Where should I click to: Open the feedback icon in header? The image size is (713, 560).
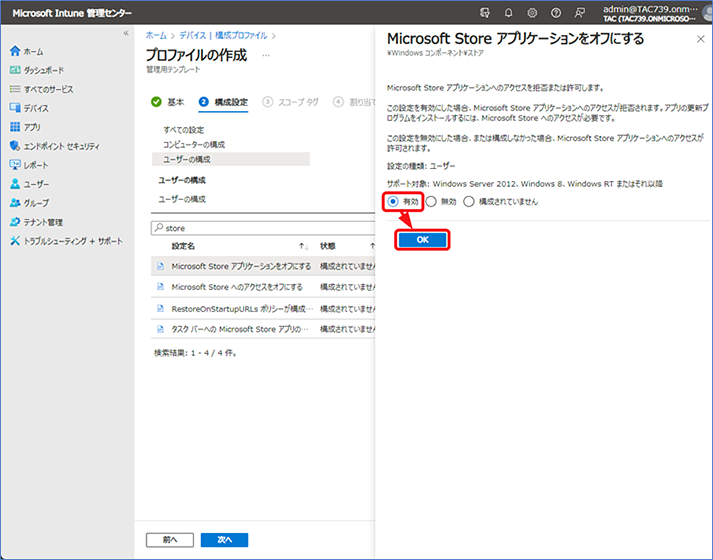(x=579, y=13)
